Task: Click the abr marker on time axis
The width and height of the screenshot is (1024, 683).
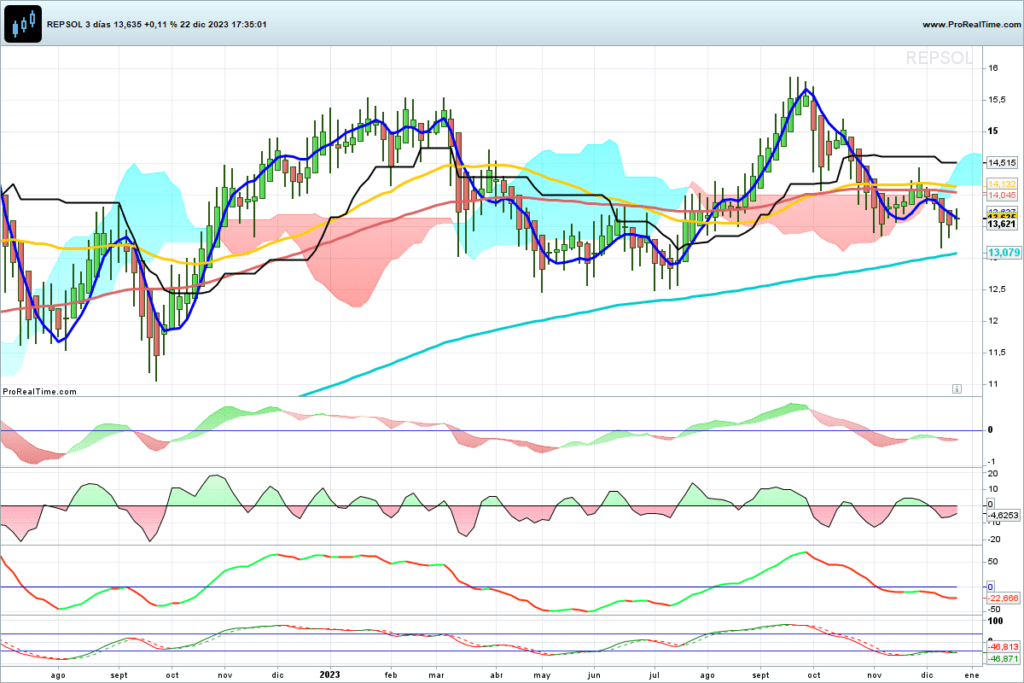Action: (x=496, y=675)
